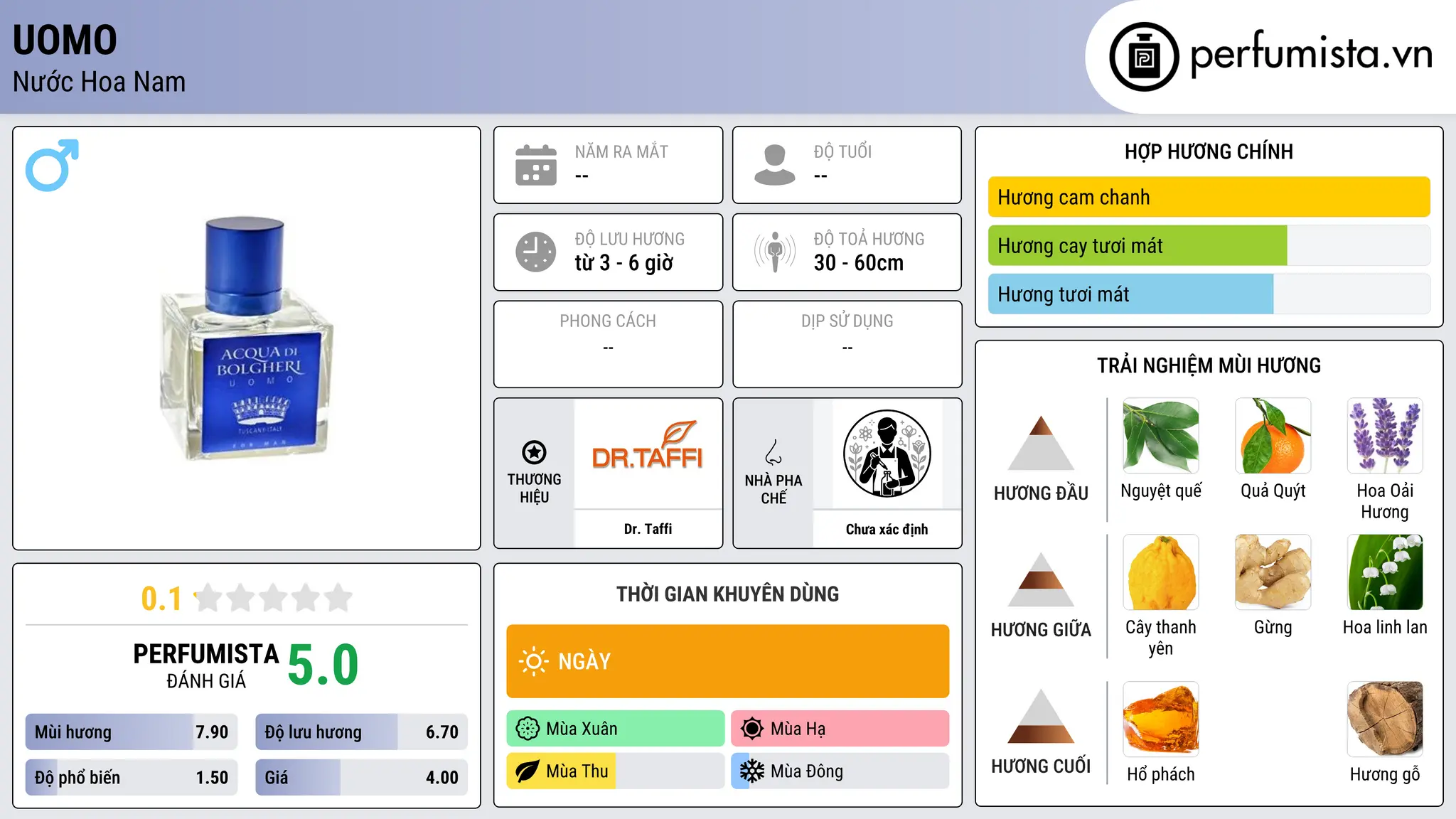Select the Cây thanh yên citron image

pyautogui.click(x=1161, y=572)
